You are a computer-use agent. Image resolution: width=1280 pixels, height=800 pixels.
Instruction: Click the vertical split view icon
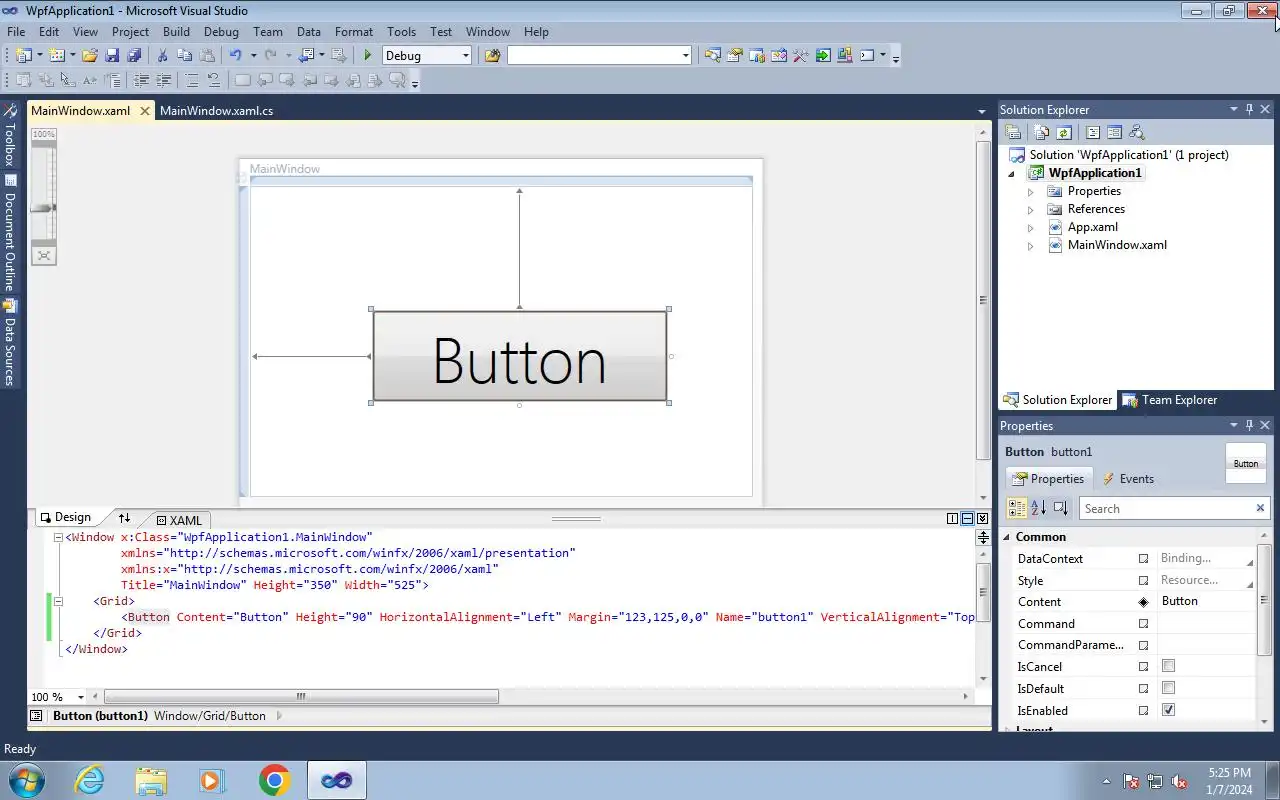click(x=952, y=518)
